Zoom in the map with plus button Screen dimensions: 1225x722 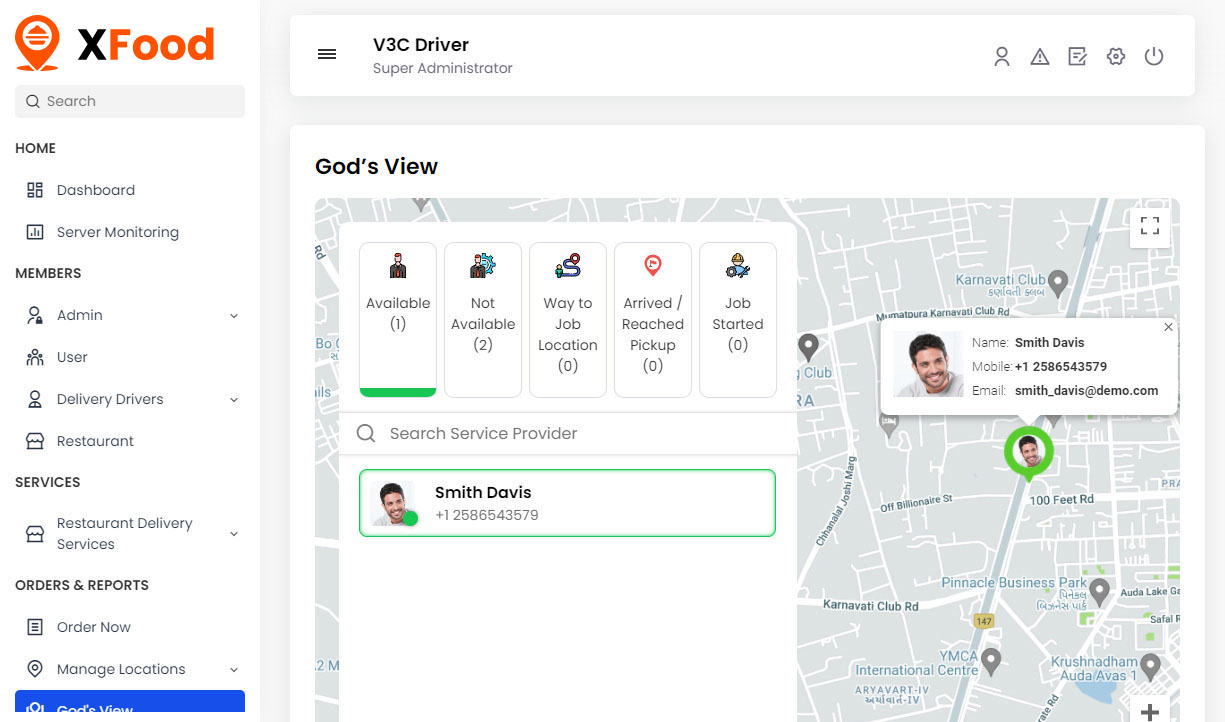coord(1150,711)
